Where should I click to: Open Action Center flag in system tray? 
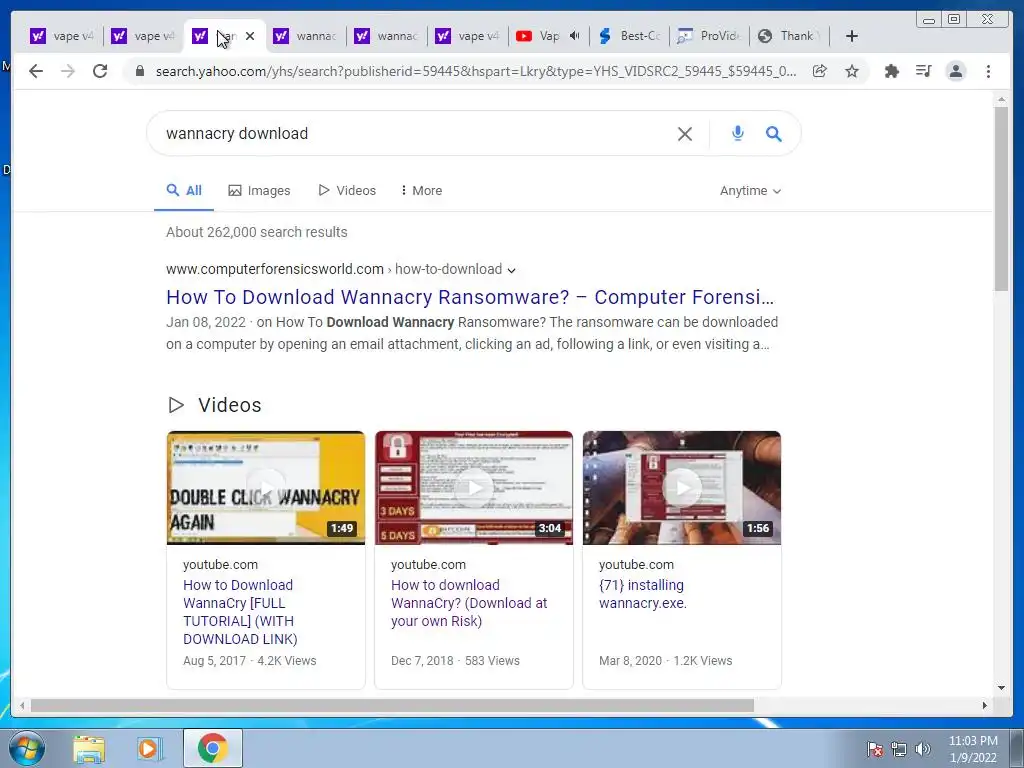(875, 749)
